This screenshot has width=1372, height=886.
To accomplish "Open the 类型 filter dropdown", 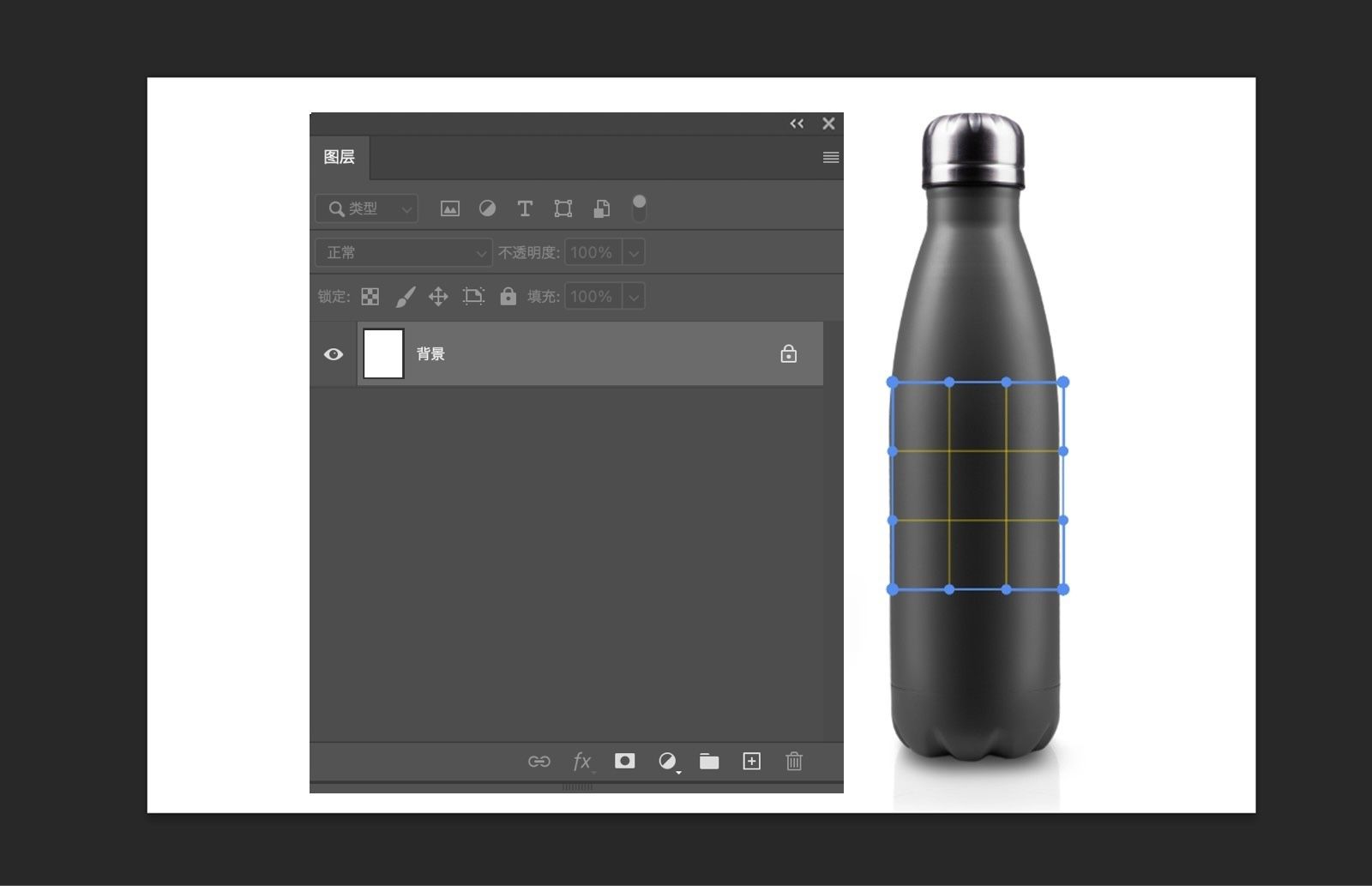I will (x=366, y=208).
